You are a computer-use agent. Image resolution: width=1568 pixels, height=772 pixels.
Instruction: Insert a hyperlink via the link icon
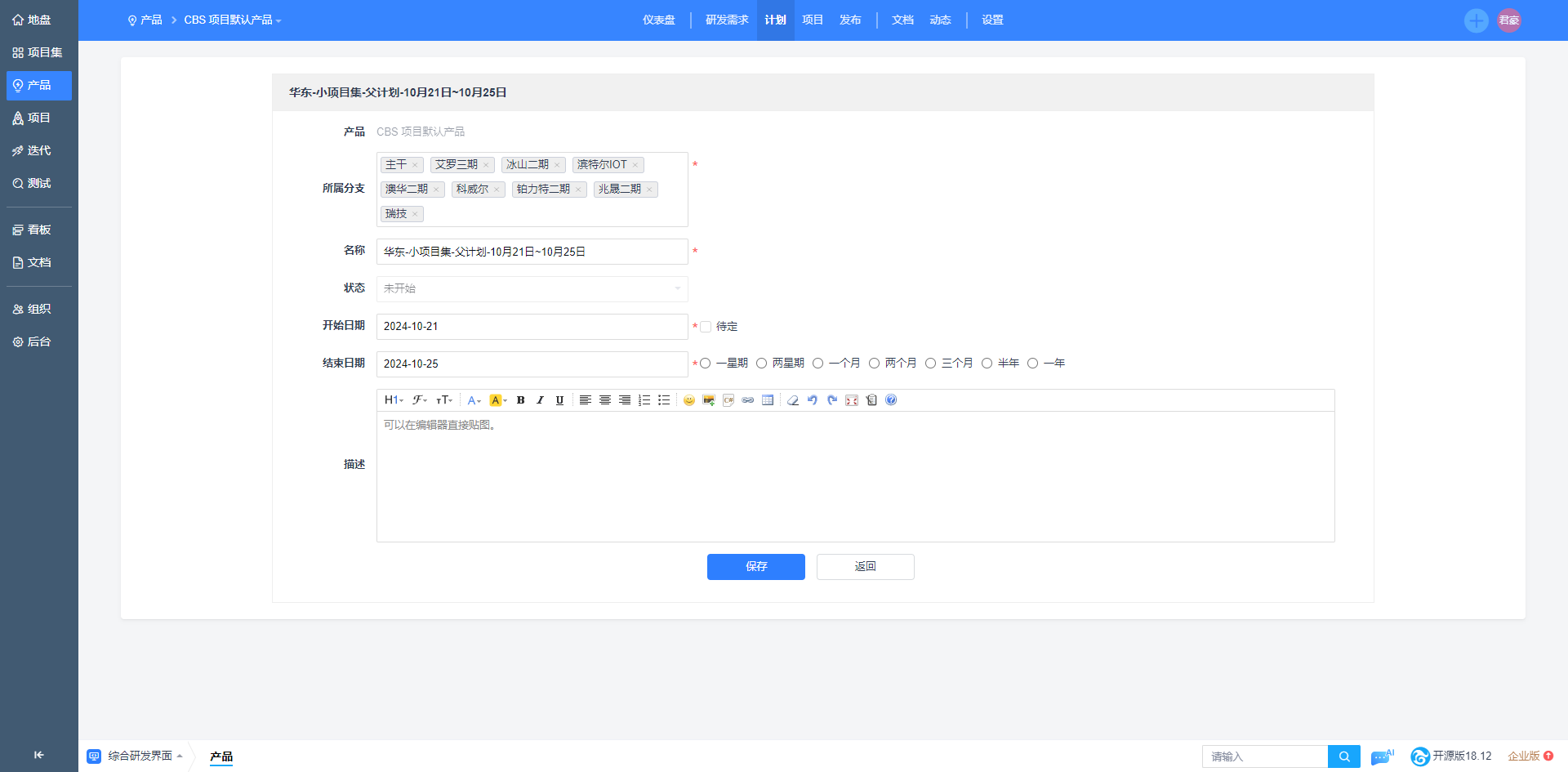coord(747,400)
